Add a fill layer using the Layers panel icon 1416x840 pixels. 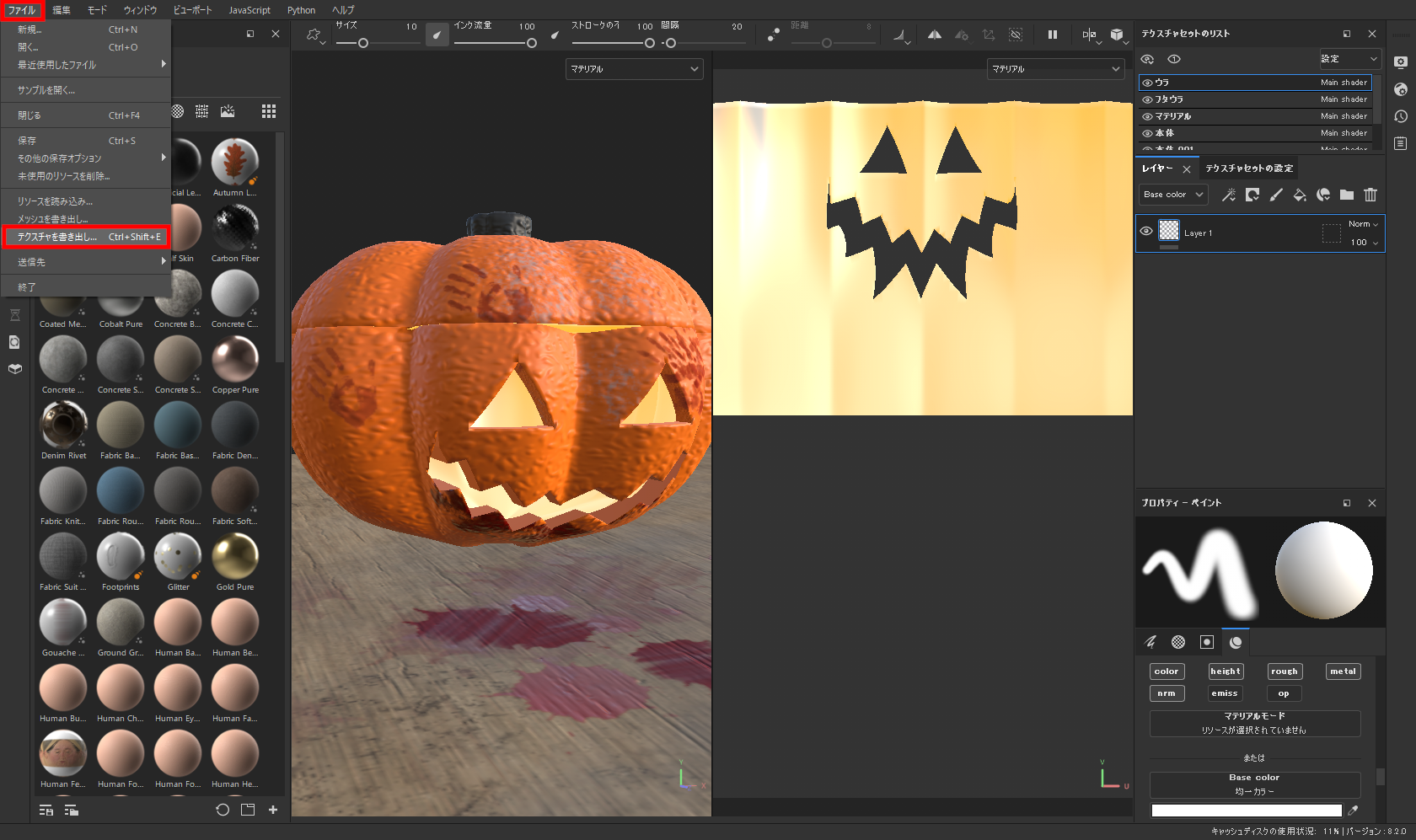click(x=1300, y=195)
